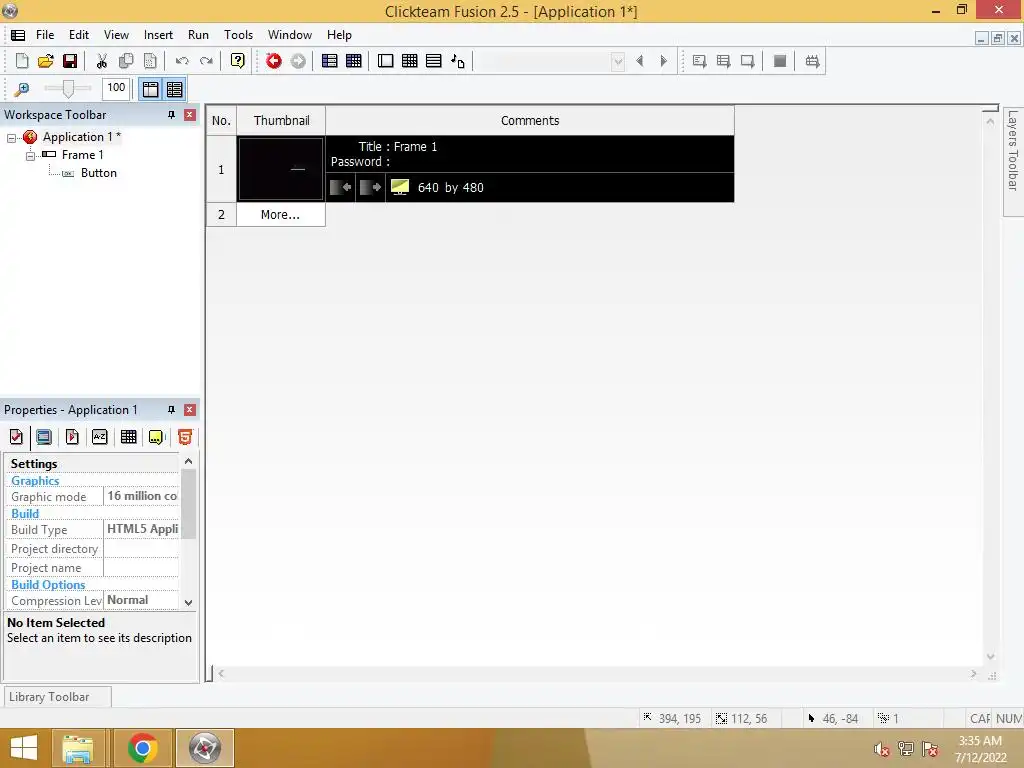Viewport: 1024px width, 768px height.
Task: Go to previous frame arrow
Action: (x=639, y=61)
